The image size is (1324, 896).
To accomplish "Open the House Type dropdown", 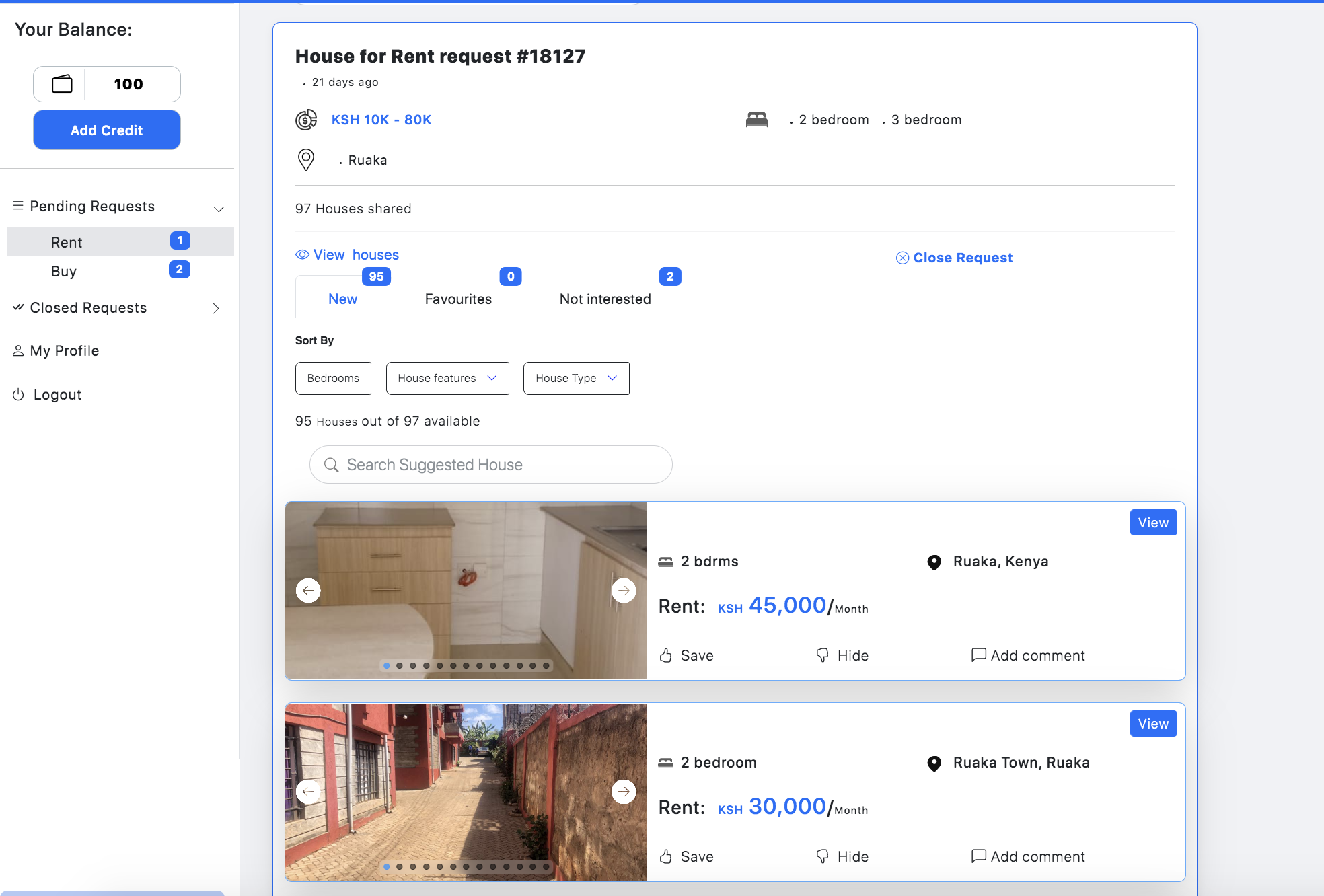I will tap(576, 378).
